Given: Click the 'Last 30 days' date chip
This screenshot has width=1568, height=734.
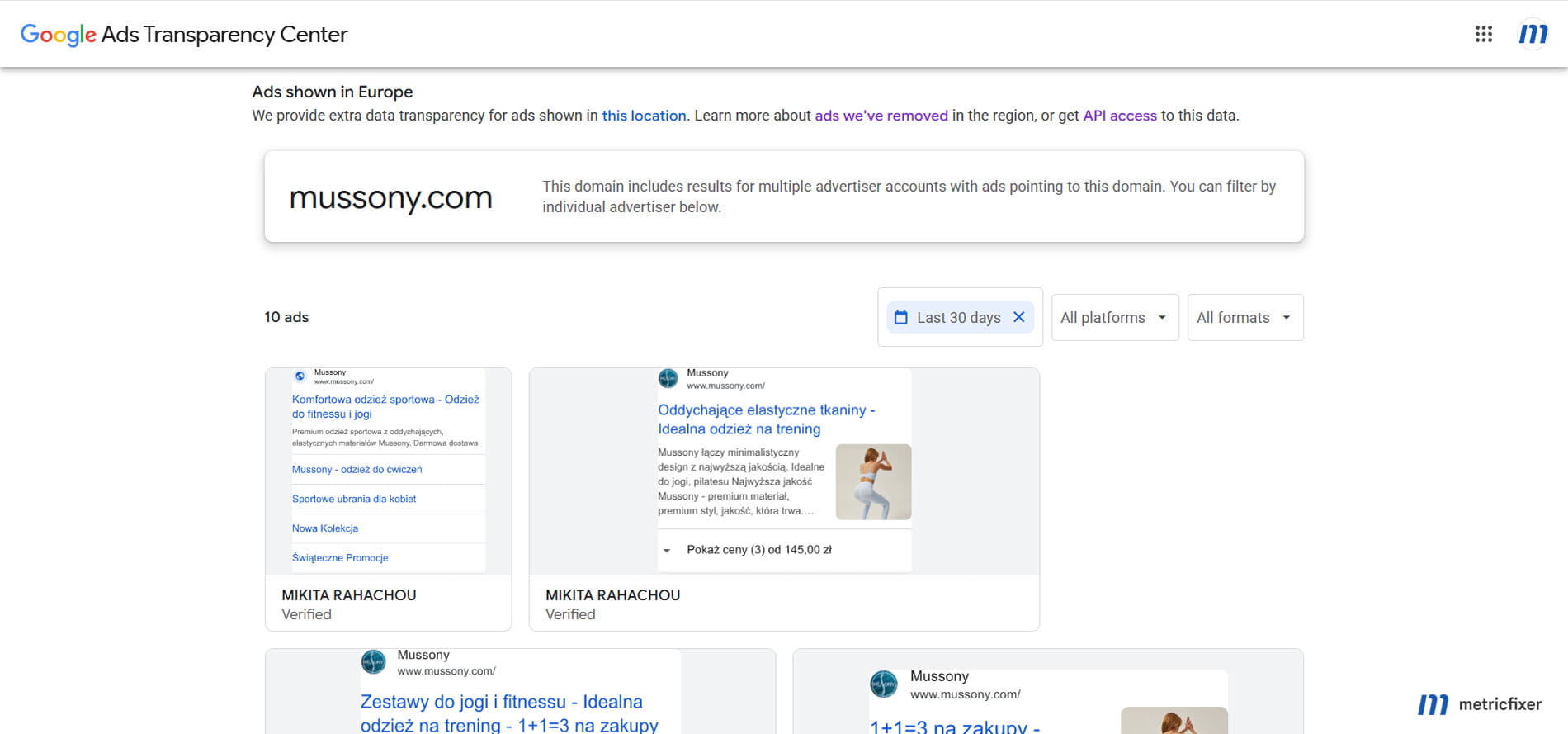Looking at the screenshot, I should point(960,317).
